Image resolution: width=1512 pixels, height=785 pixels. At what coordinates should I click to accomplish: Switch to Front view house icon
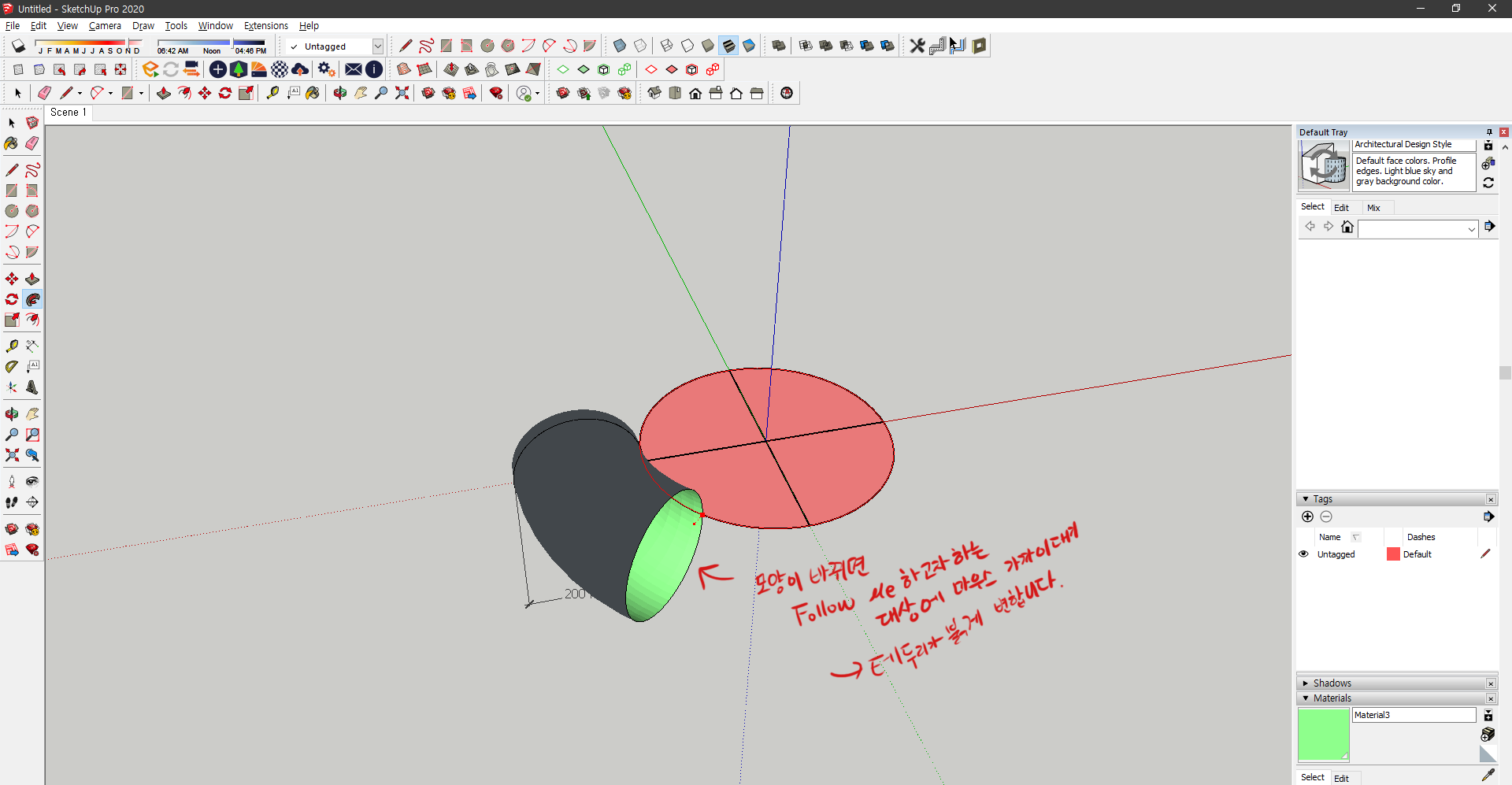tap(695, 93)
